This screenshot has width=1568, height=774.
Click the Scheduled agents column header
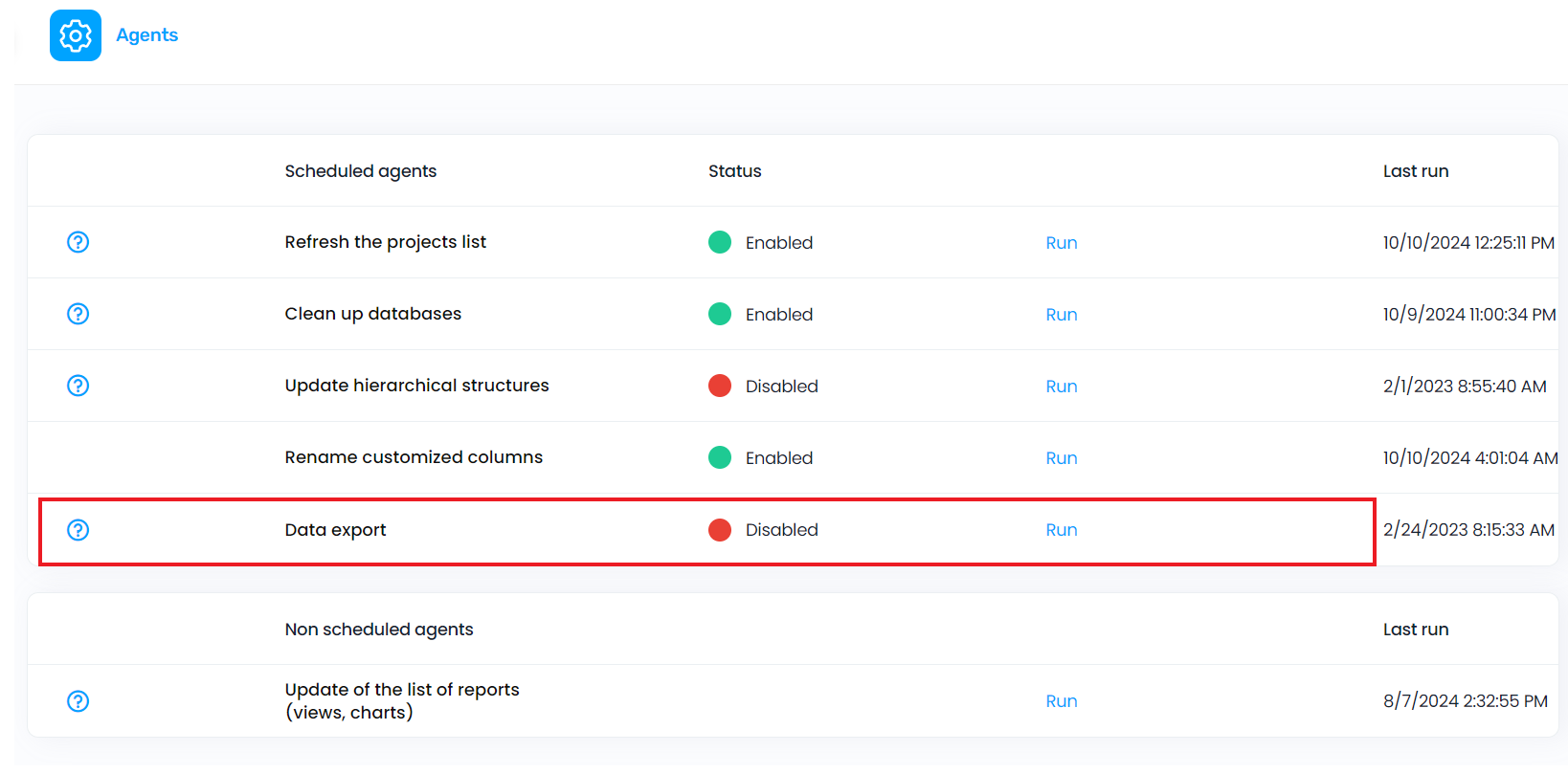pos(360,171)
